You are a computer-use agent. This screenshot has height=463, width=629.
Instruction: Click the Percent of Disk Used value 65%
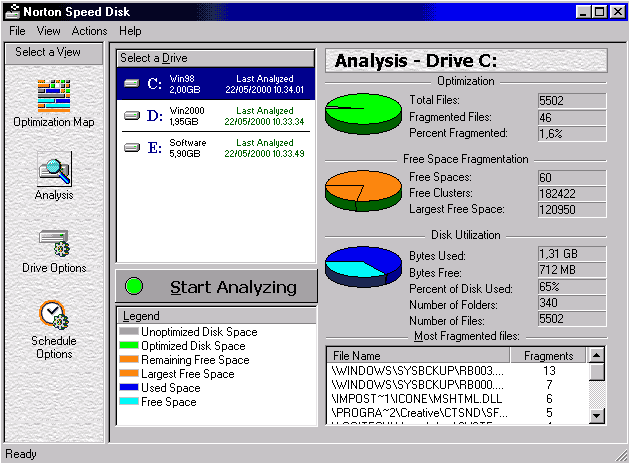coord(572,287)
